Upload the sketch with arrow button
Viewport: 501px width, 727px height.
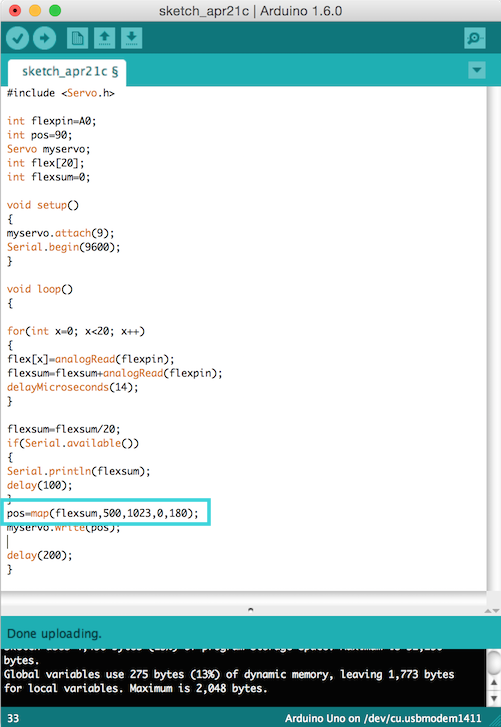coord(44,38)
